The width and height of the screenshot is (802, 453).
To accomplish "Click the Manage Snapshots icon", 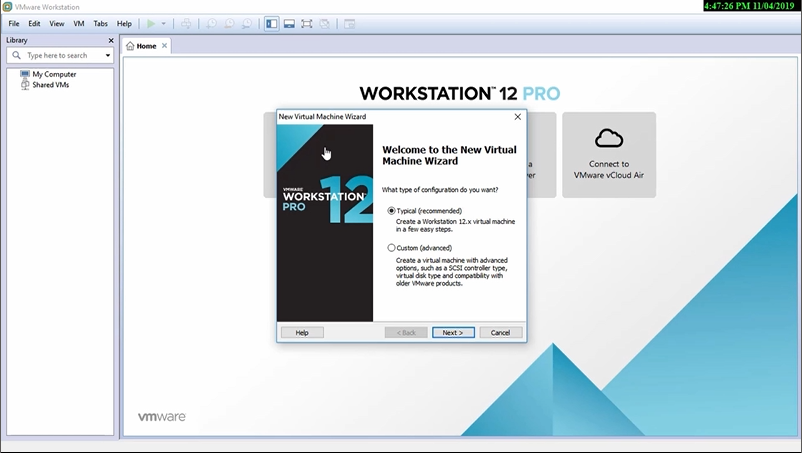I will (x=247, y=24).
